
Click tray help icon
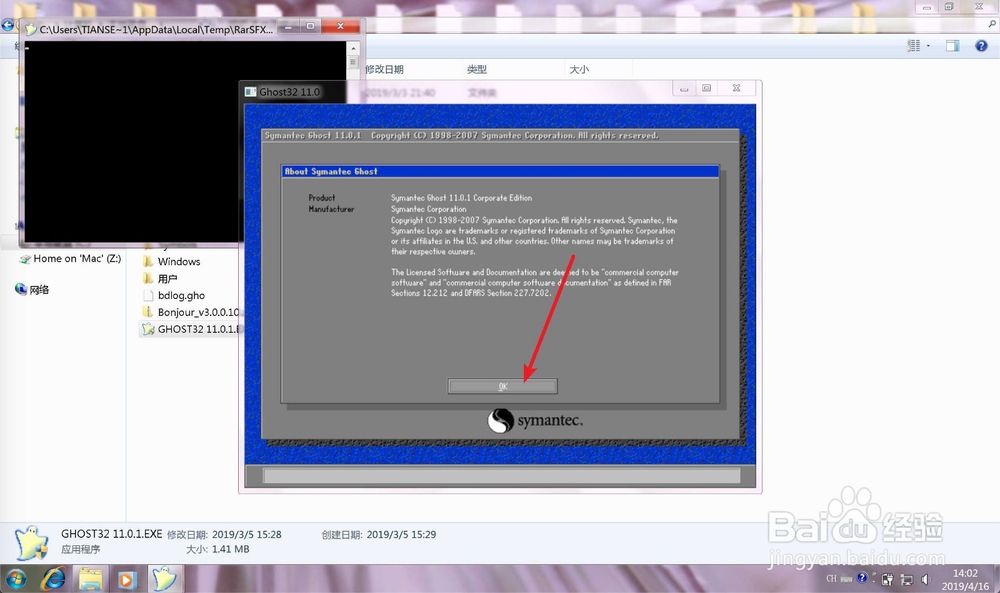point(862,578)
